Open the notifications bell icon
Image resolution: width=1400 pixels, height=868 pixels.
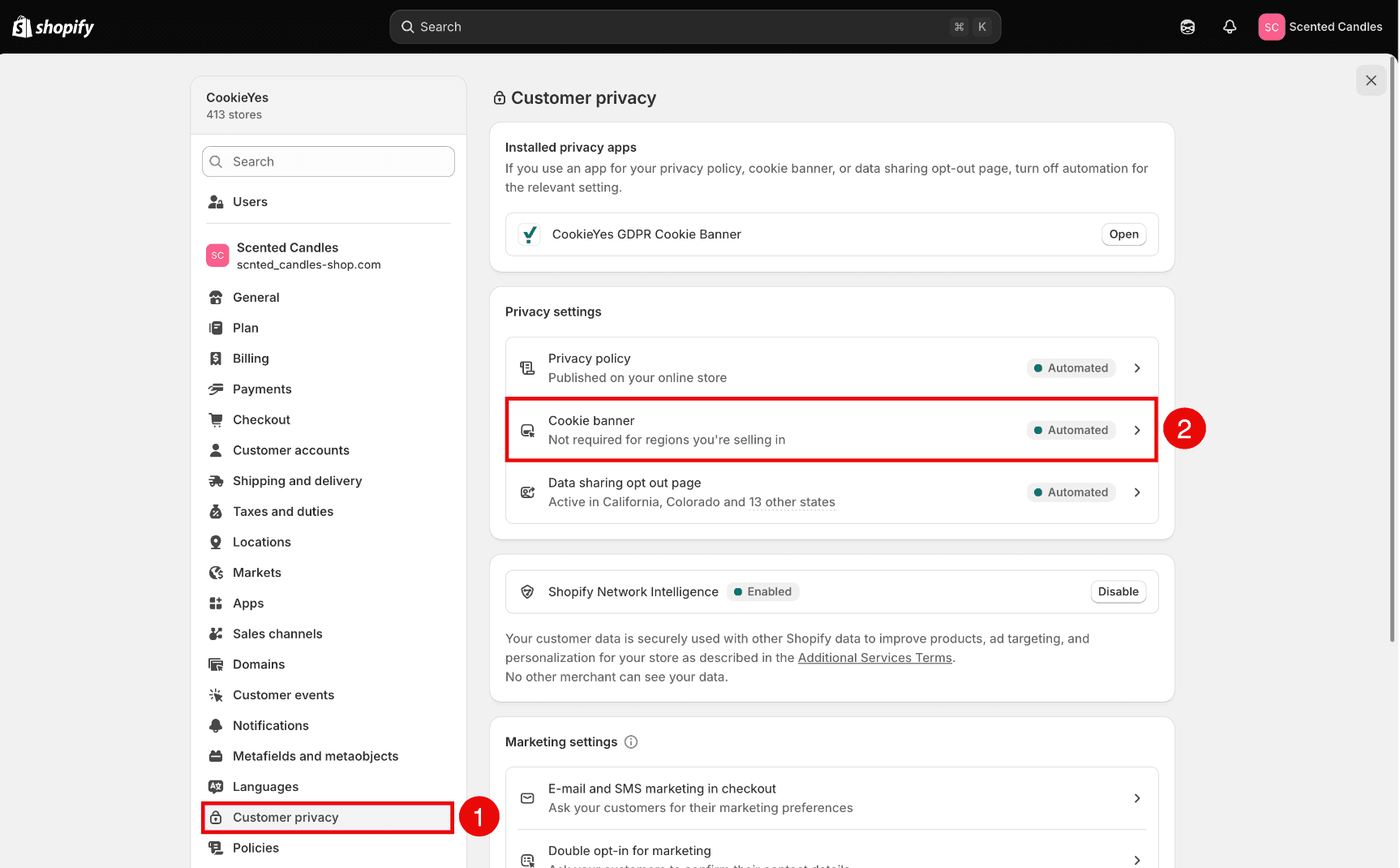pos(1230,27)
